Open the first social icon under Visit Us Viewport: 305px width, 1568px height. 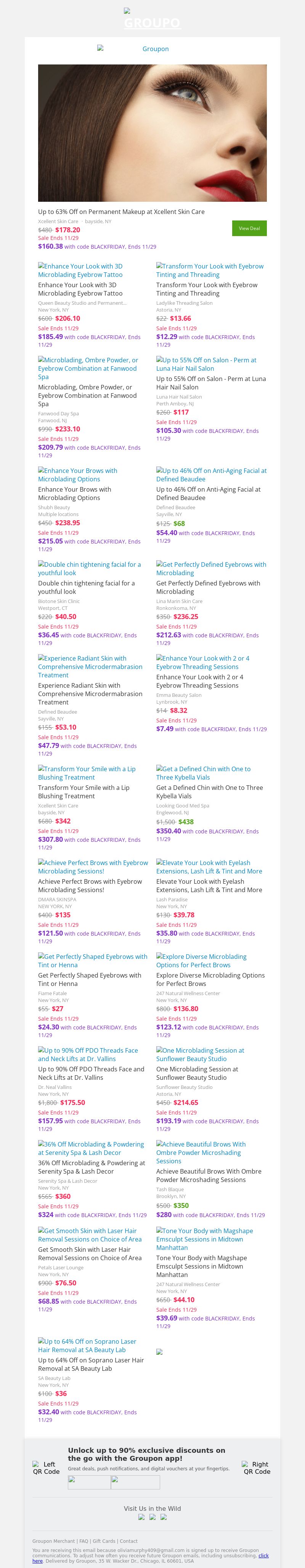pos(141,1517)
